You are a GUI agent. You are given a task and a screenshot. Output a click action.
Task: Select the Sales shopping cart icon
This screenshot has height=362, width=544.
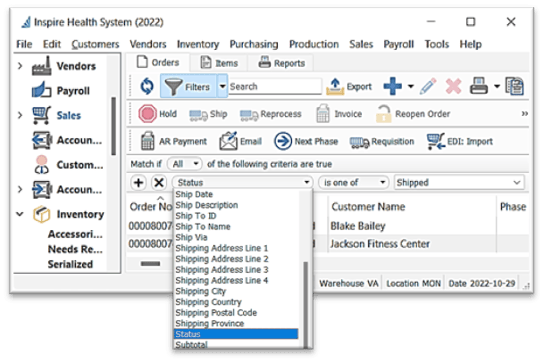coord(42,115)
